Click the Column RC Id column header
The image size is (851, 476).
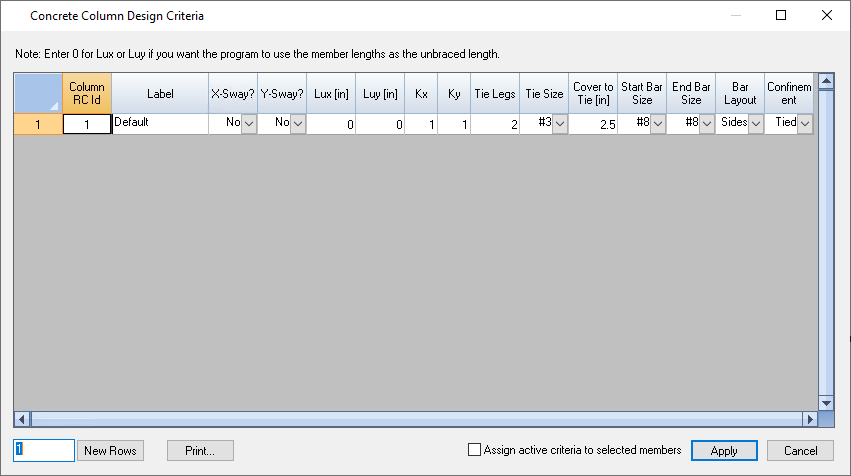[x=87, y=93]
